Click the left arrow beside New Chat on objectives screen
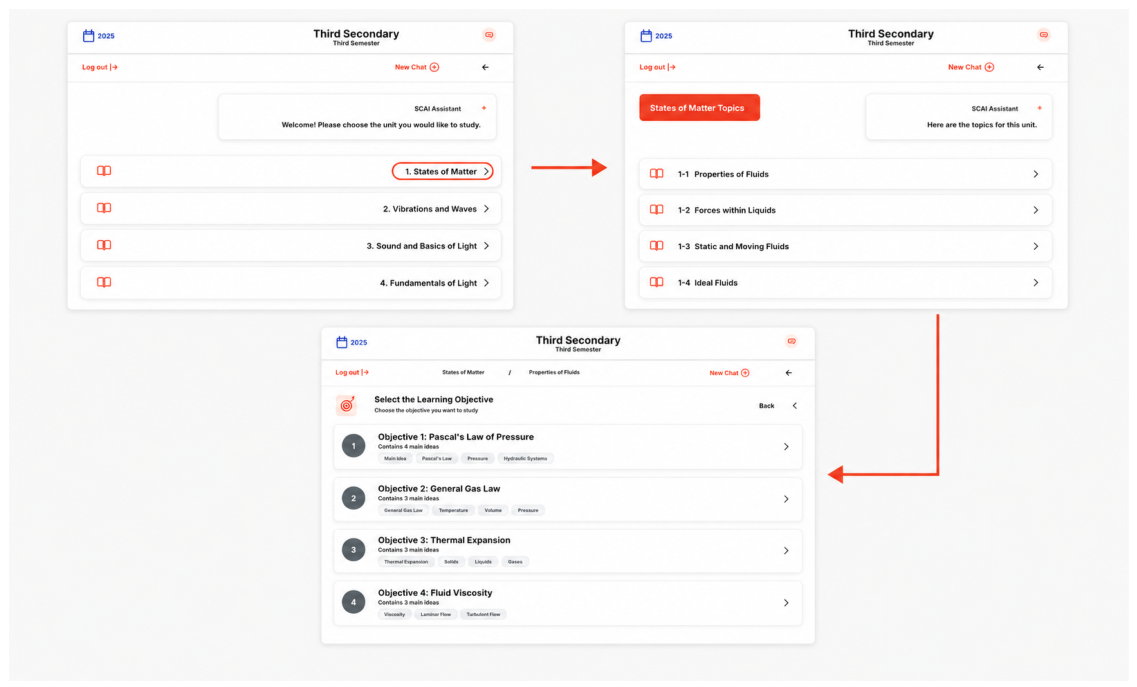 coord(788,373)
